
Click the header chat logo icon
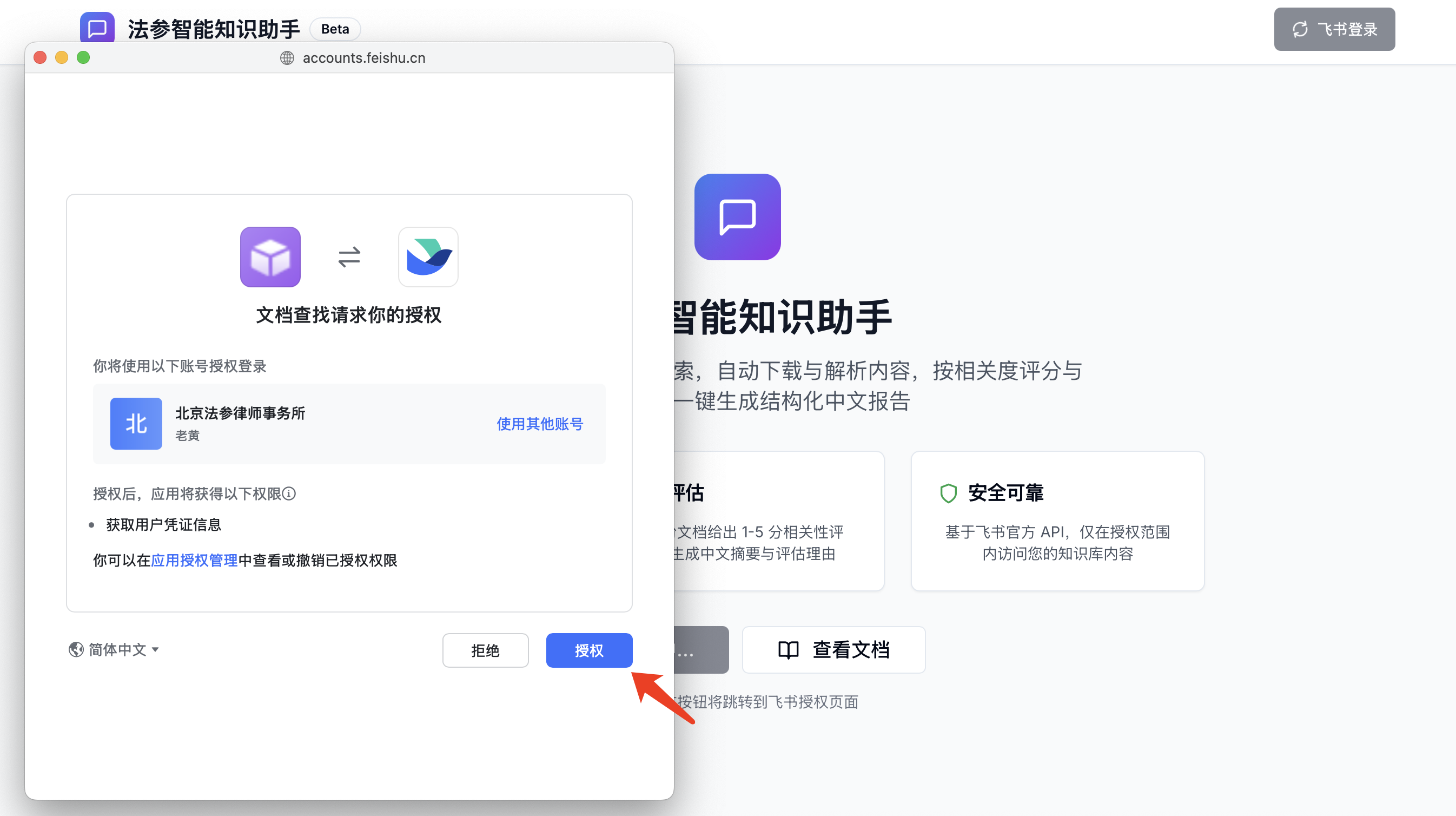(x=97, y=27)
